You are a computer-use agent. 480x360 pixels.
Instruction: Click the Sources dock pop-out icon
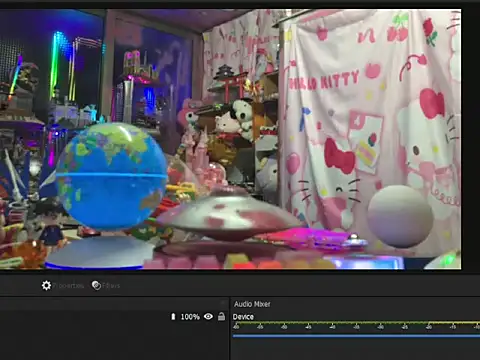[224, 303]
